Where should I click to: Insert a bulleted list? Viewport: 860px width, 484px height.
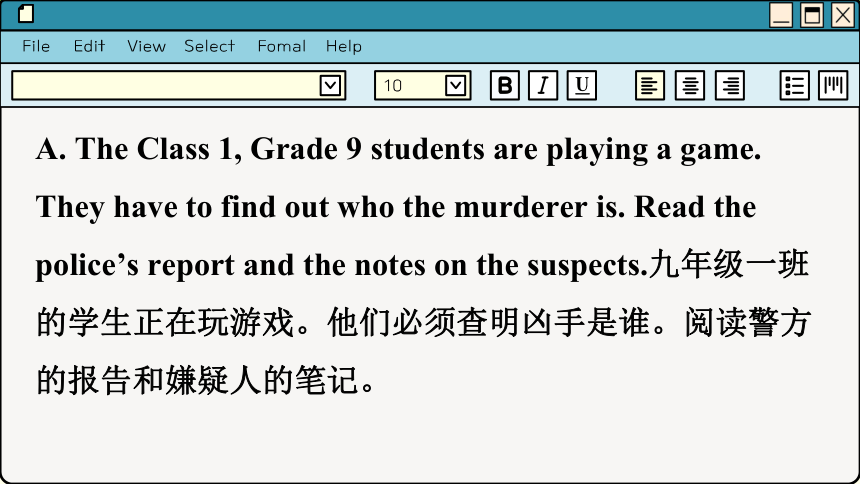pyautogui.click(x=794, y=86)
